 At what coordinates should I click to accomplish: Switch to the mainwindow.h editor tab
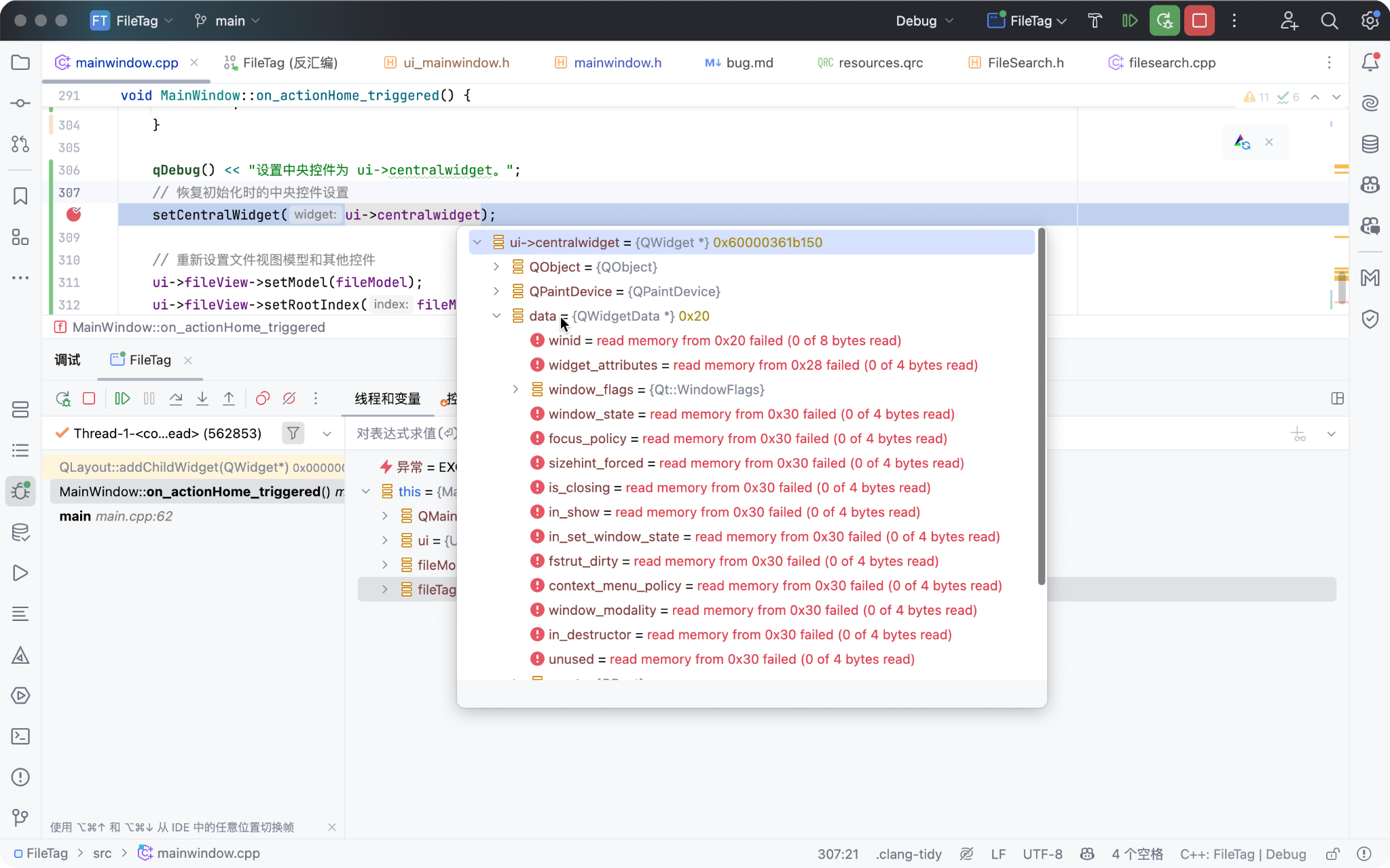[617, 62]
